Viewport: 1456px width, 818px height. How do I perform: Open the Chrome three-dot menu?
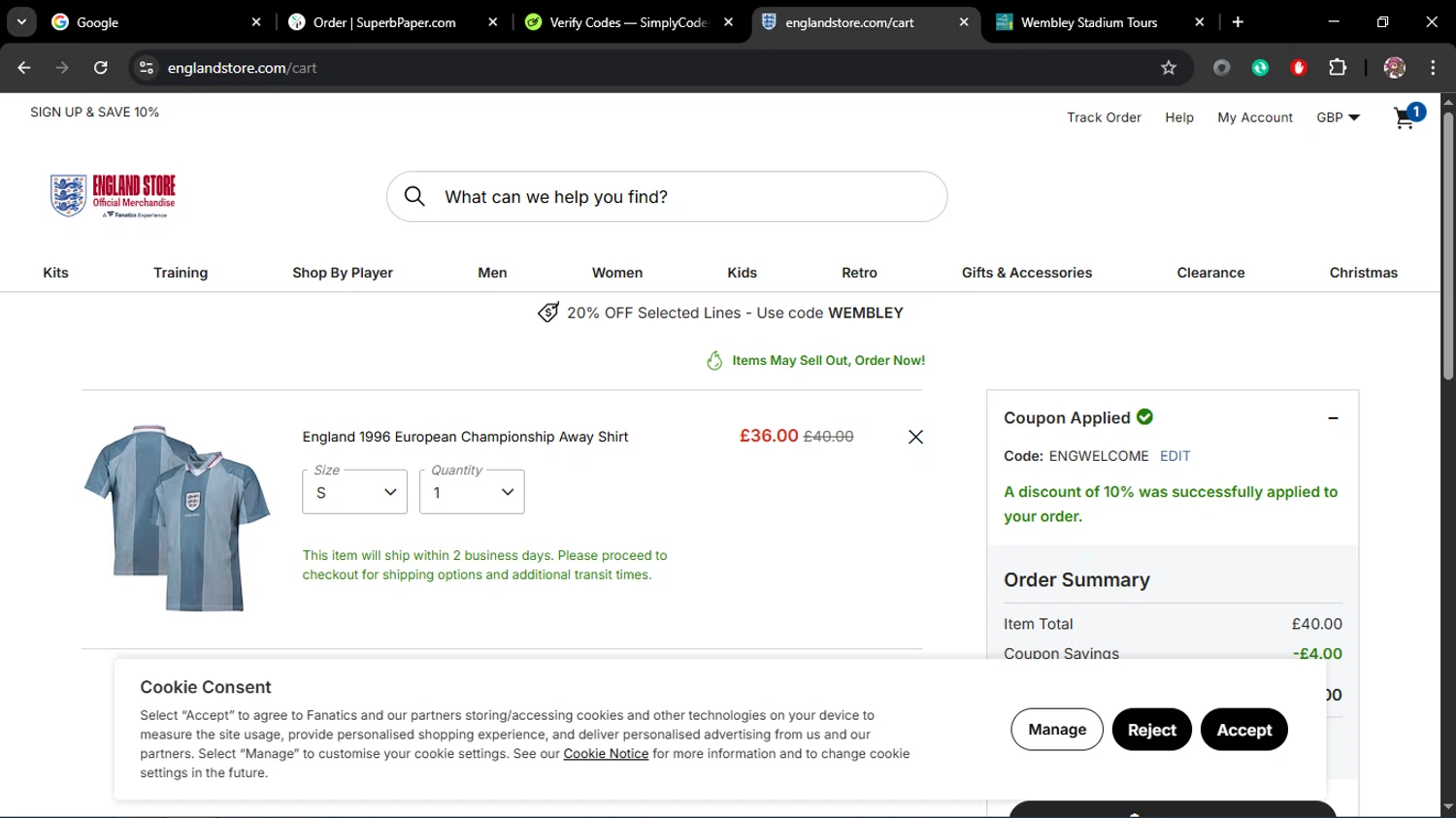[1433, 67]
